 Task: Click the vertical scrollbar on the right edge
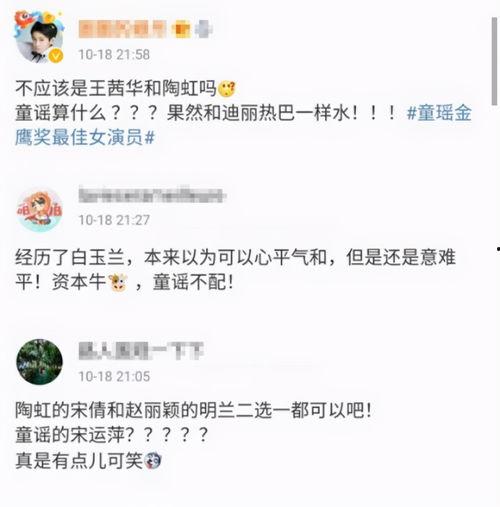pos(495,61)
